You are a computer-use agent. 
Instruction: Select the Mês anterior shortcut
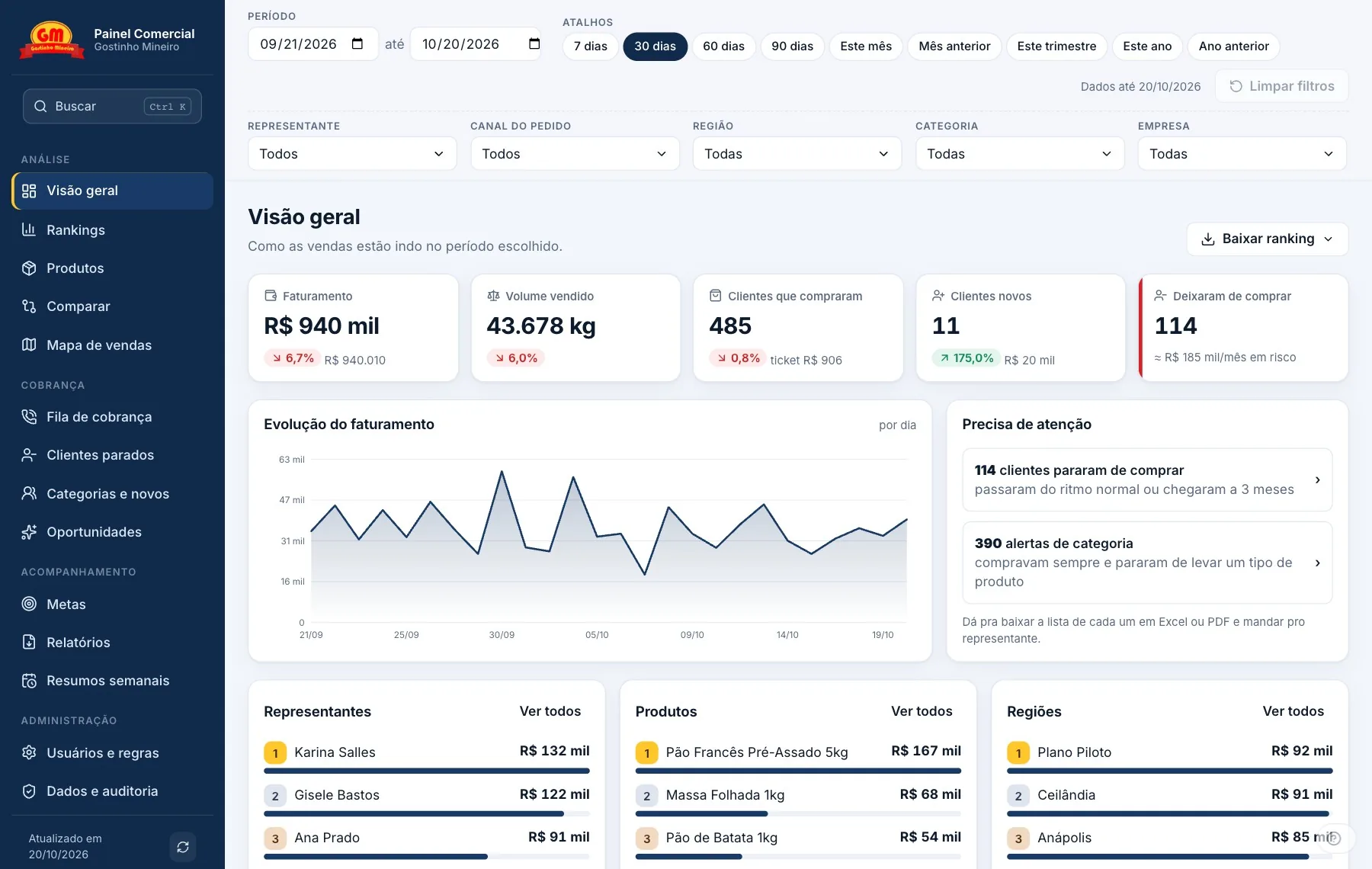click(x=955, y=46)
